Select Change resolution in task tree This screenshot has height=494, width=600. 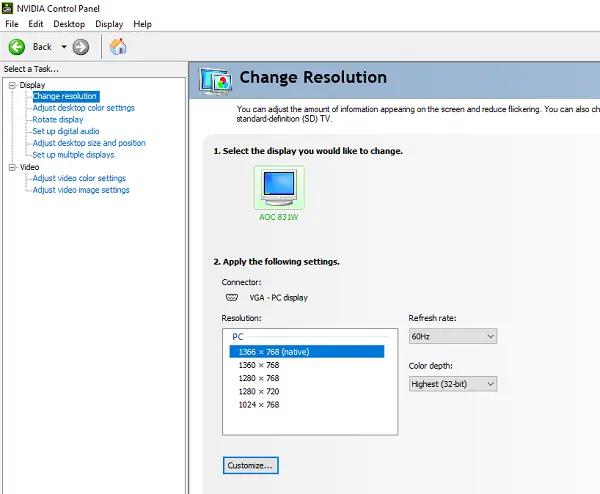(x=66, y=96)
